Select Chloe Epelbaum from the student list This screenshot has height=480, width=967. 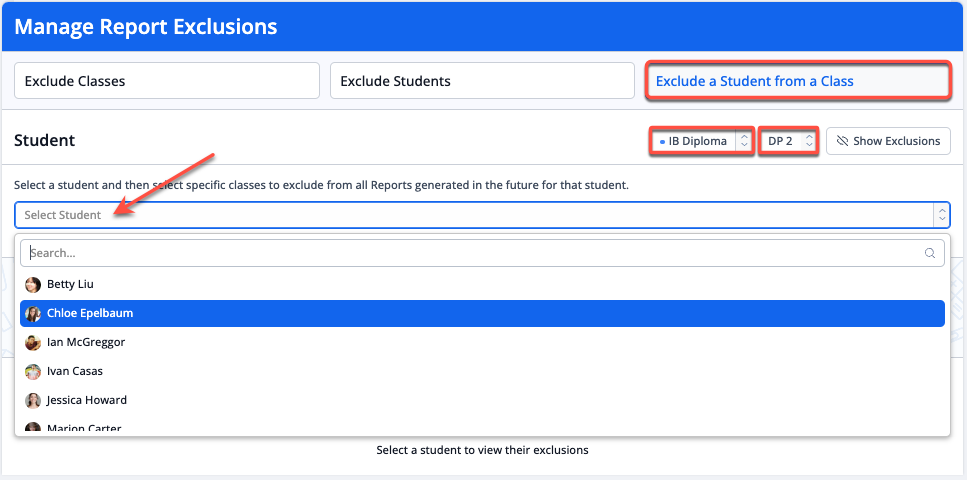[x=90, y=314]
